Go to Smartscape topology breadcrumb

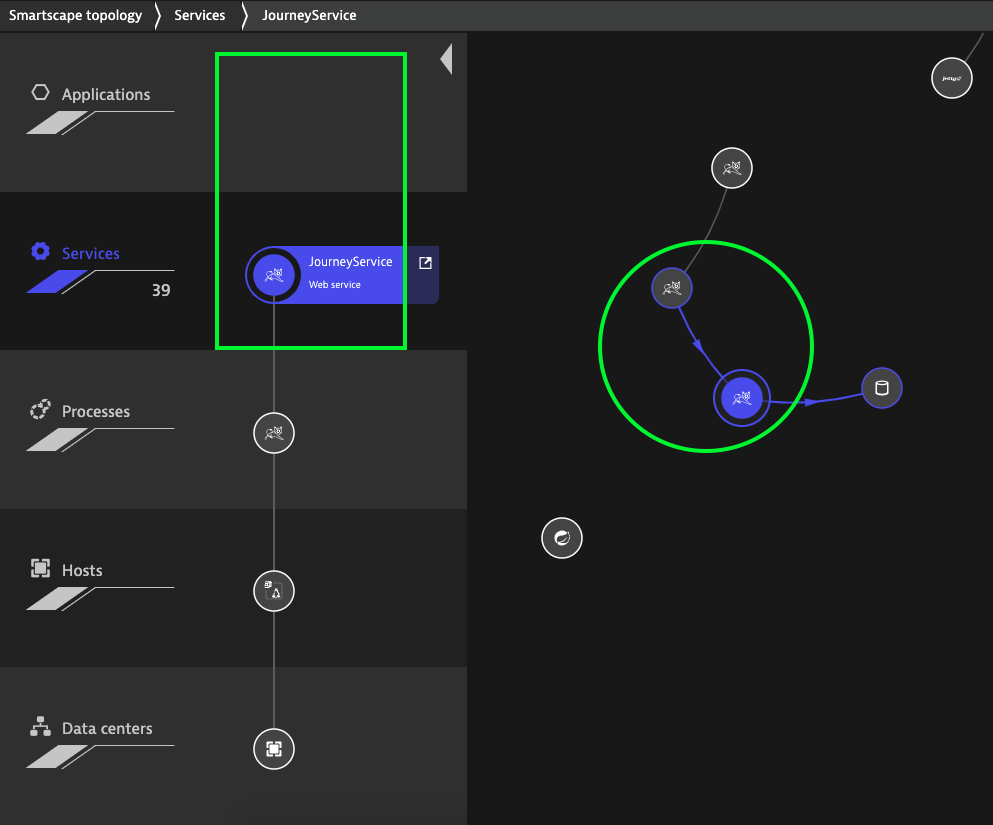(75, 15)
